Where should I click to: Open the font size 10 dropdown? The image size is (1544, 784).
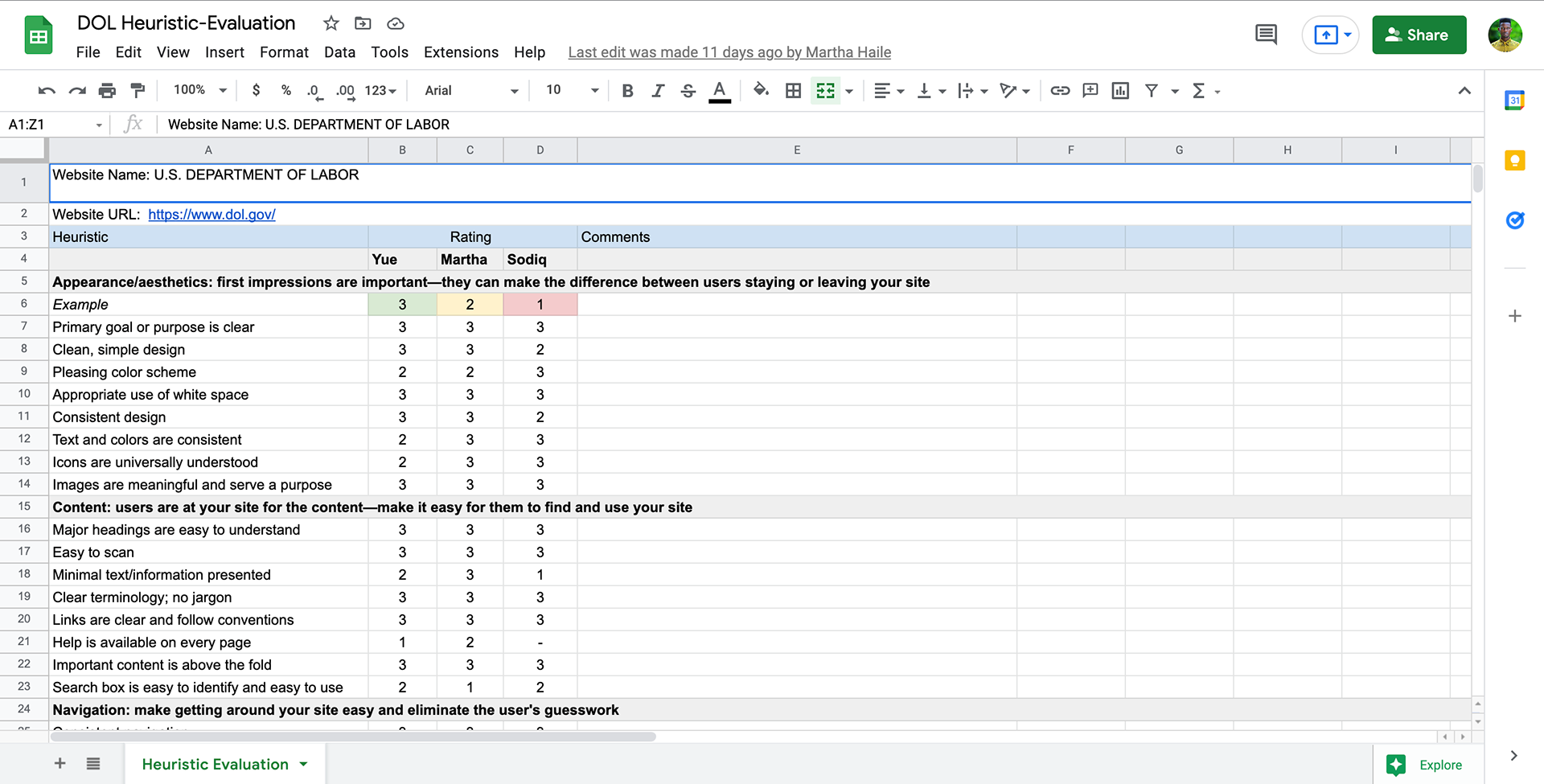point(573,90)
